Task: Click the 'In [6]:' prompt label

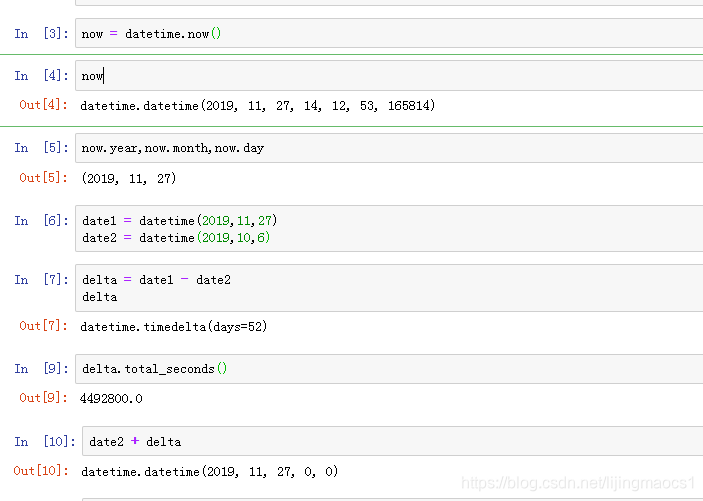Action: [x=41, y=220]
